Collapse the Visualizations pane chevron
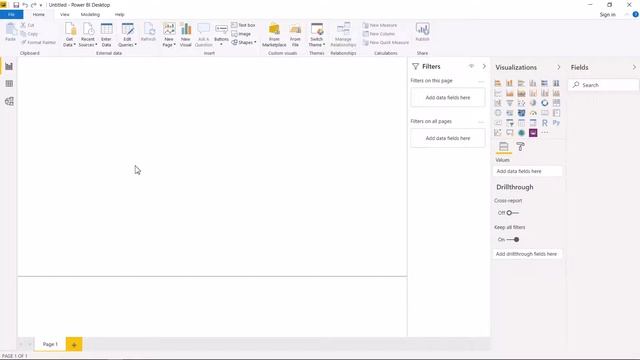 (x=558, y=67)
